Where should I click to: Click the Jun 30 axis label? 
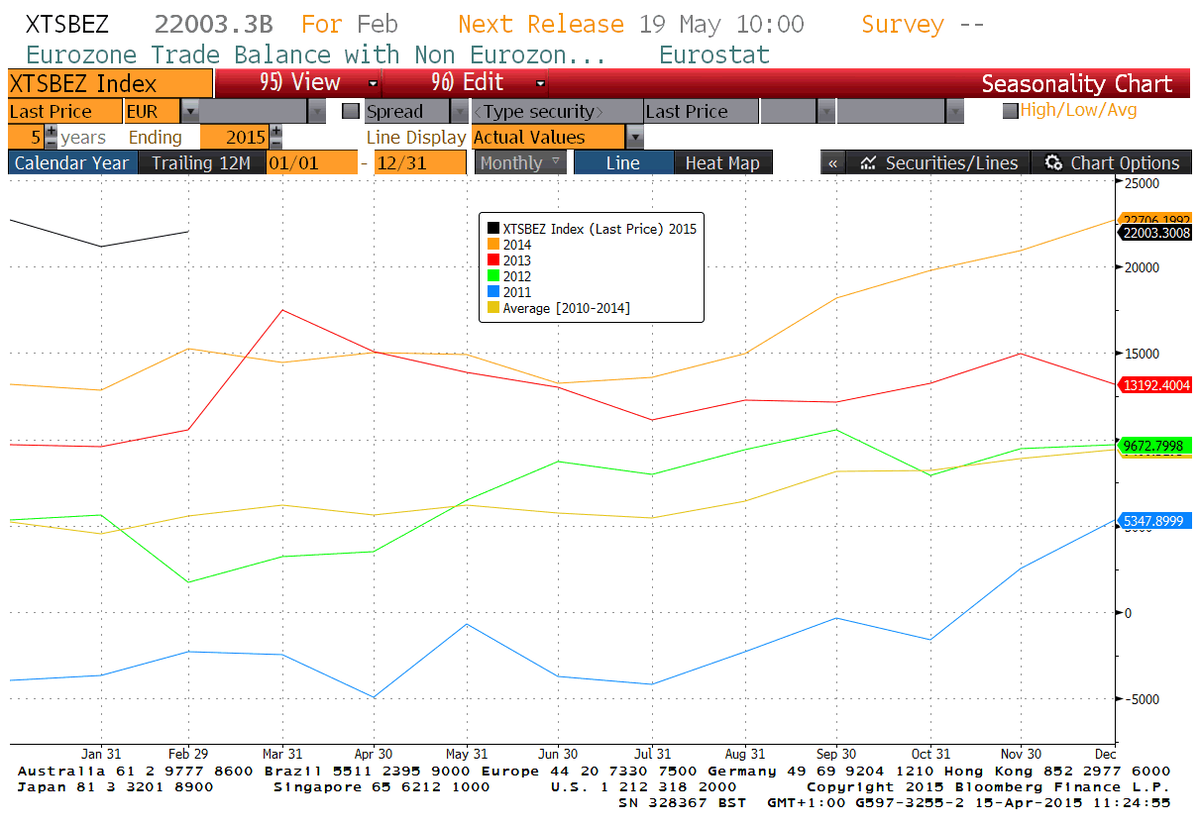point(557,754)
